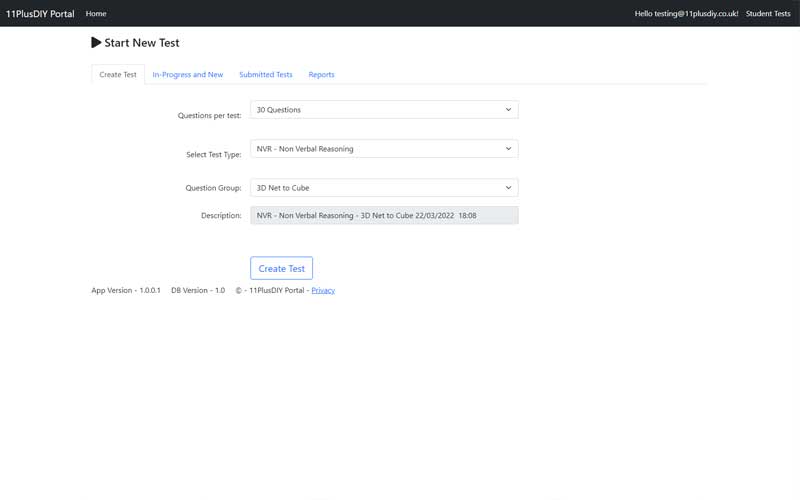Click the Description text field
The height and width of the screenshot is (500, 800).
tap(384, 215)
